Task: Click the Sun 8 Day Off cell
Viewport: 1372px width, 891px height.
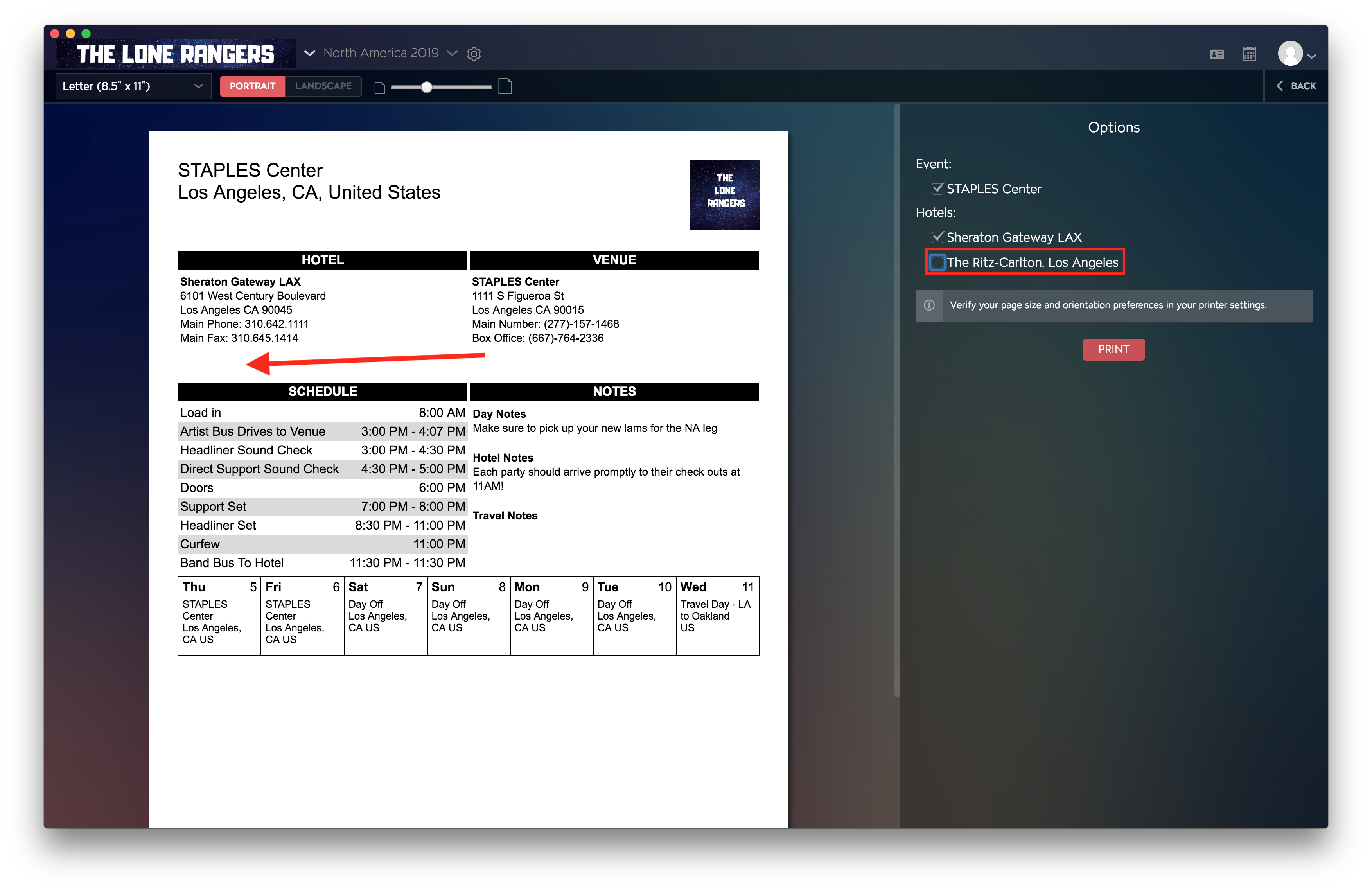Action: point(469,616)
